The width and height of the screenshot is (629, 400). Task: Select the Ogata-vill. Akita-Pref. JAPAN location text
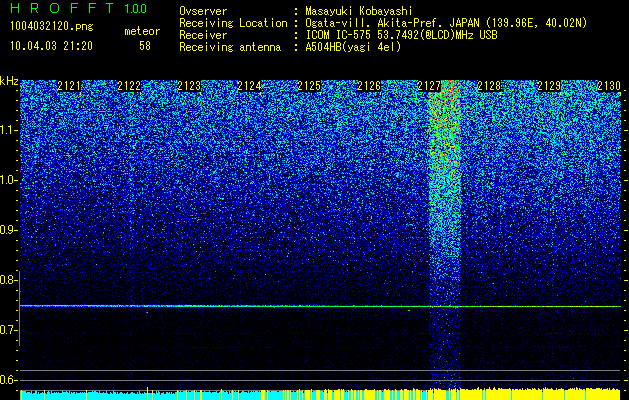pos(448,23)
